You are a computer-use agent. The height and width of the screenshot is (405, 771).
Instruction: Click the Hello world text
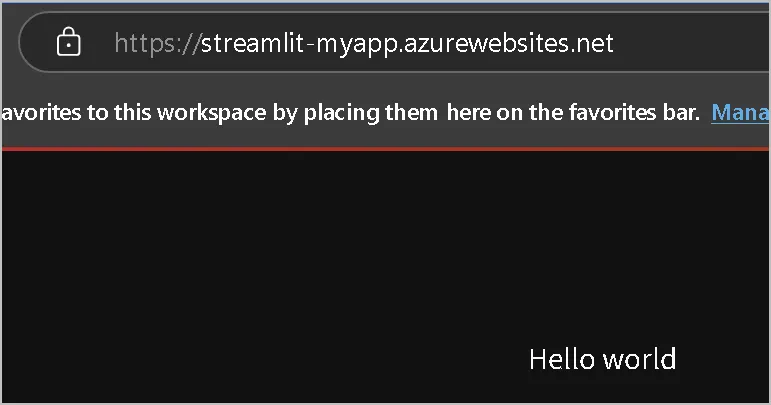click(602, 359)
